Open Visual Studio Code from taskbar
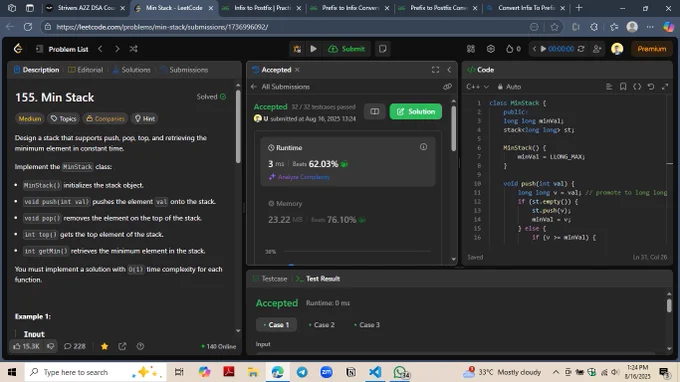Viewport: 680px width, 382px height. (375, 372)
